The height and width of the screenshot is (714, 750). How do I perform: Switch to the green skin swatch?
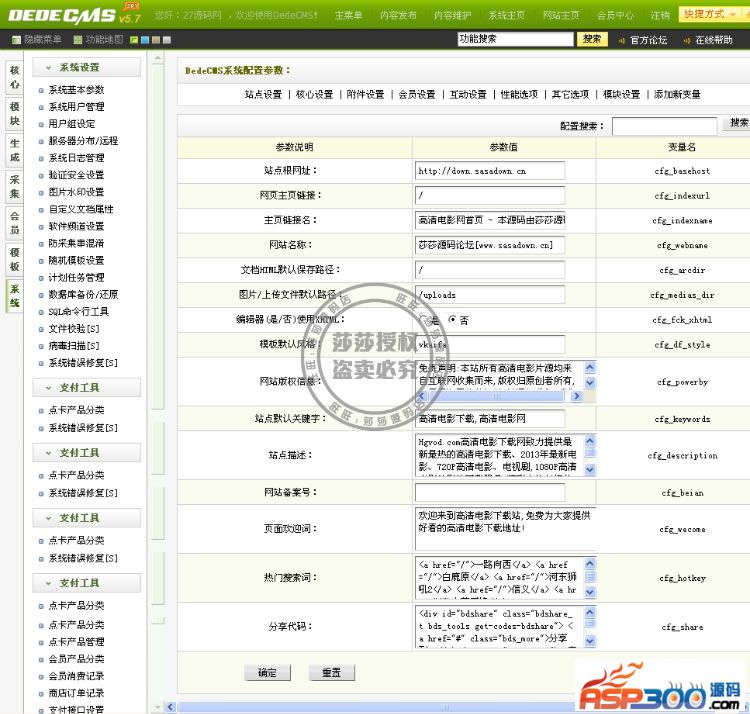point(134,40)
